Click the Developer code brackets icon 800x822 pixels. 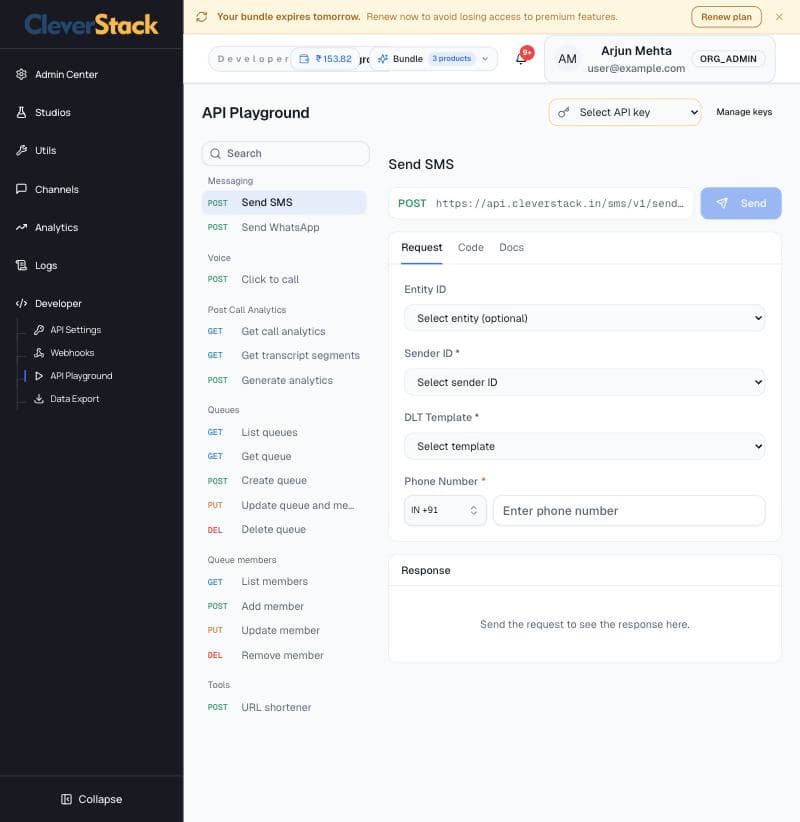21,304
